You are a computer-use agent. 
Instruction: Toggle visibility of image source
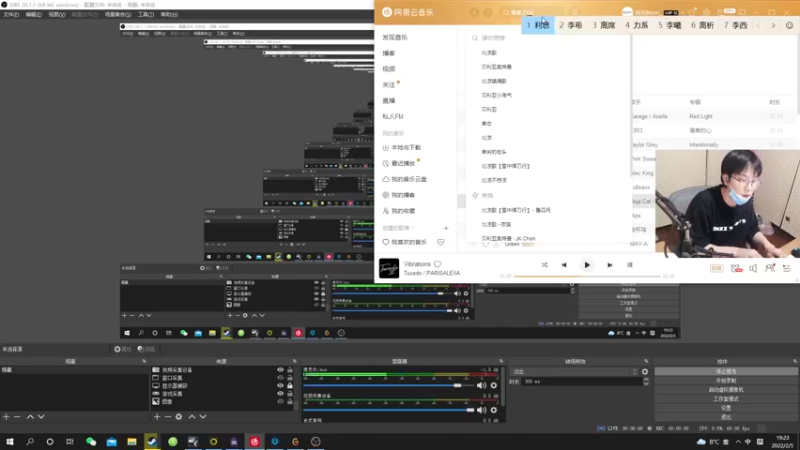[280, 402]
